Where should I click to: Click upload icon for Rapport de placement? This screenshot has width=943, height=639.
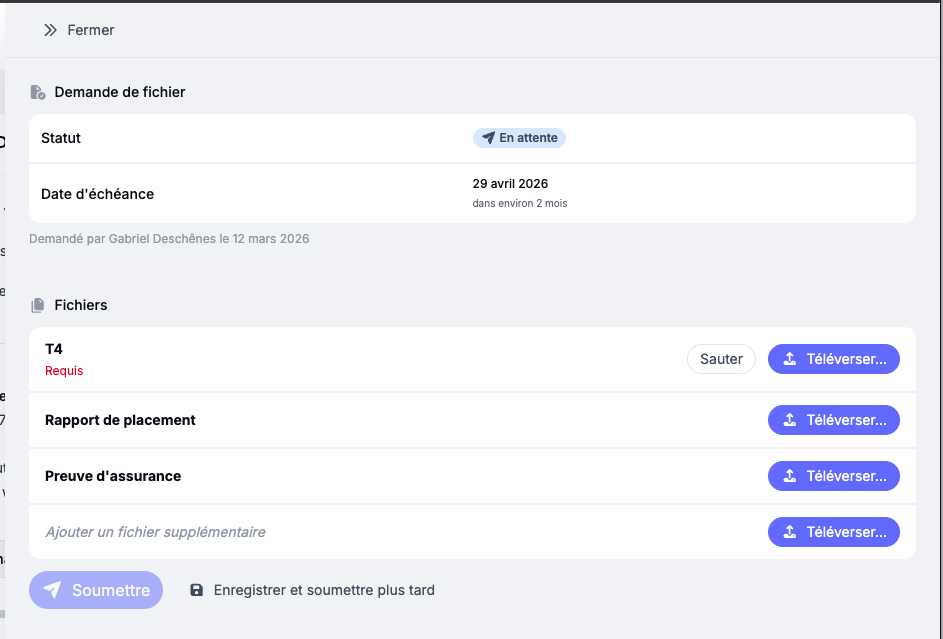790,421
